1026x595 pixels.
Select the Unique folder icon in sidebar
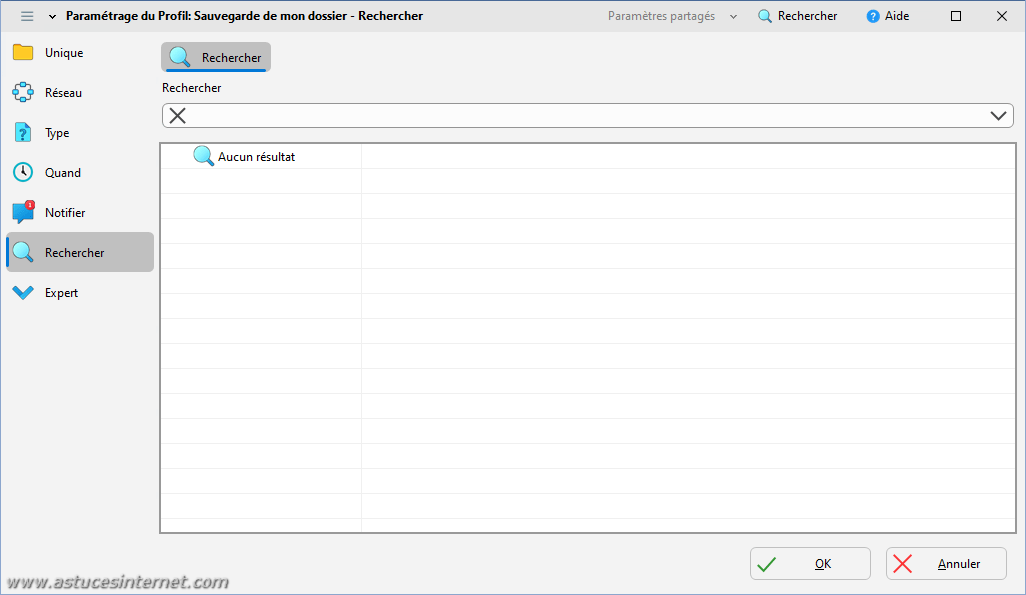pos(23,53)
